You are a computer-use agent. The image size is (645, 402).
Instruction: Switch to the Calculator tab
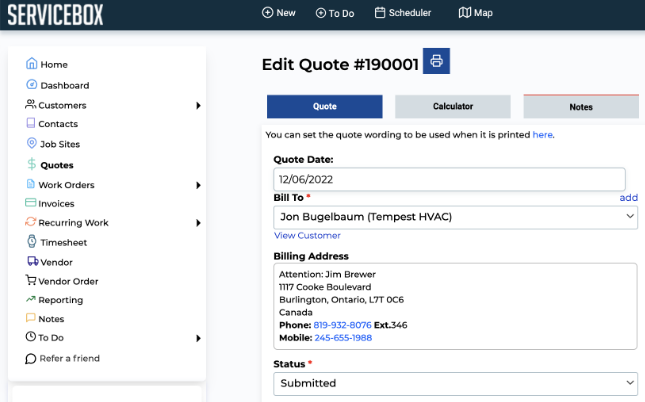click(453, 107)
